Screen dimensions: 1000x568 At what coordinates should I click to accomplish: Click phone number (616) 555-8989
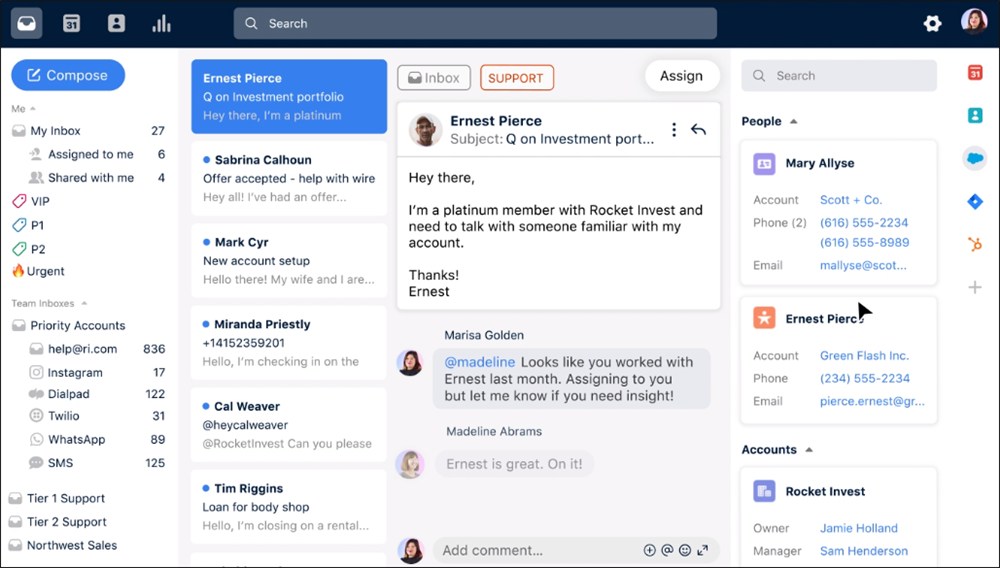[x=864, y=243]
